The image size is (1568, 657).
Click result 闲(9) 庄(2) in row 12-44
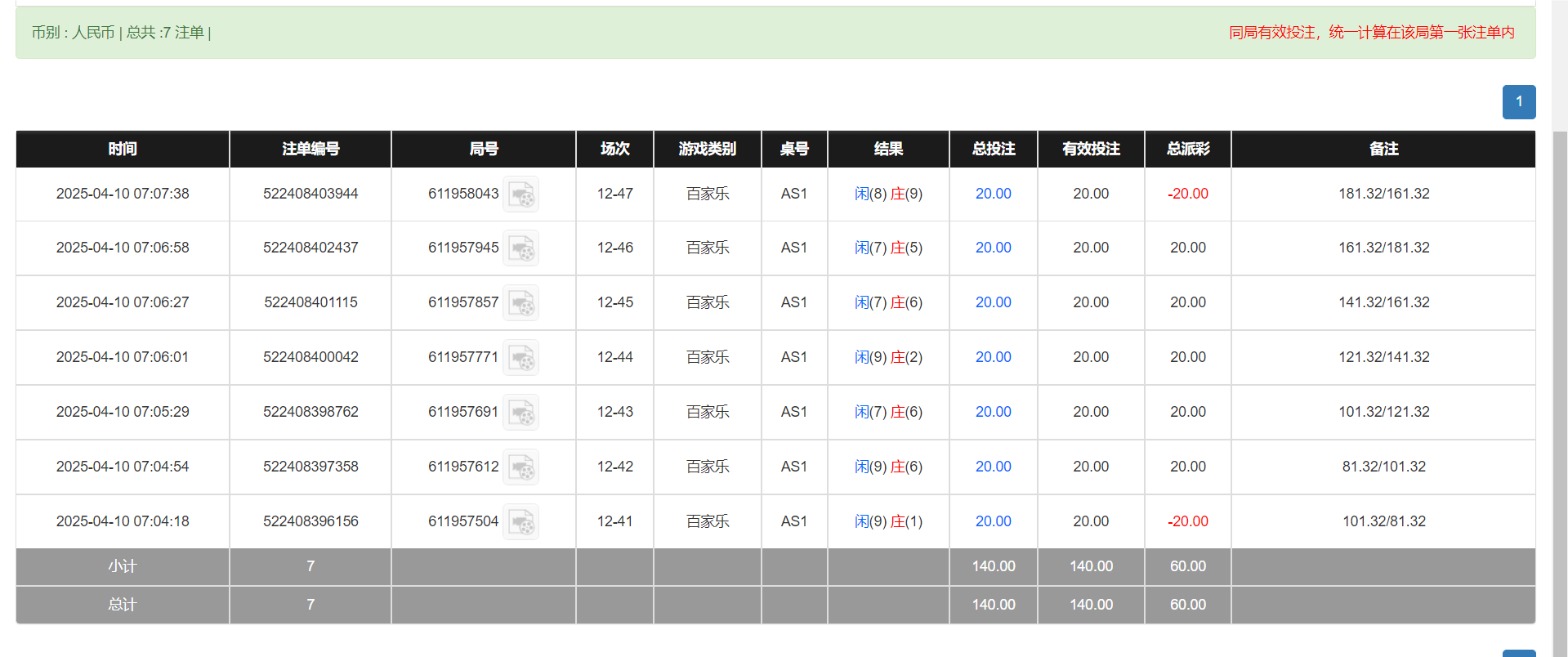[888, 357]
